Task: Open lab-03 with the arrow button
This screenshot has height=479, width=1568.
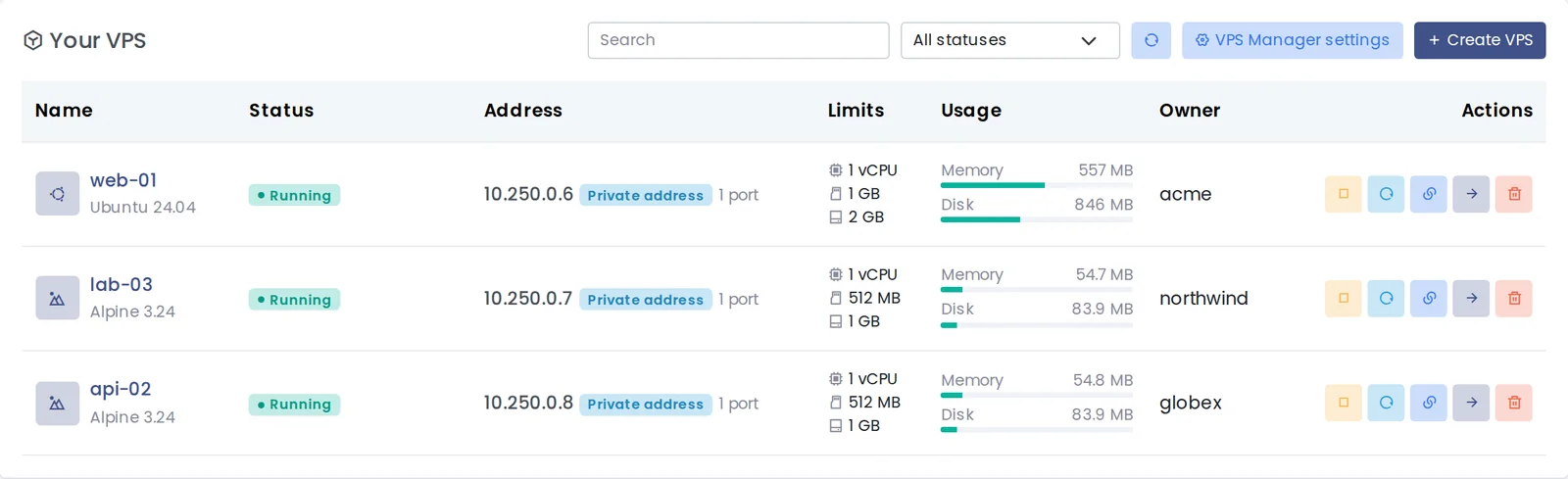Action: pyautogui.click(x=1471, y=298)
